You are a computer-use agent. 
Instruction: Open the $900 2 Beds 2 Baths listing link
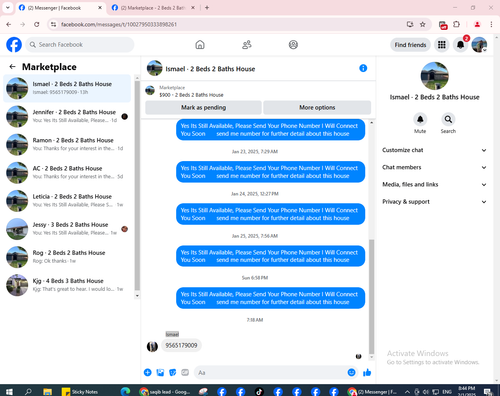click(x=191, y=95)
